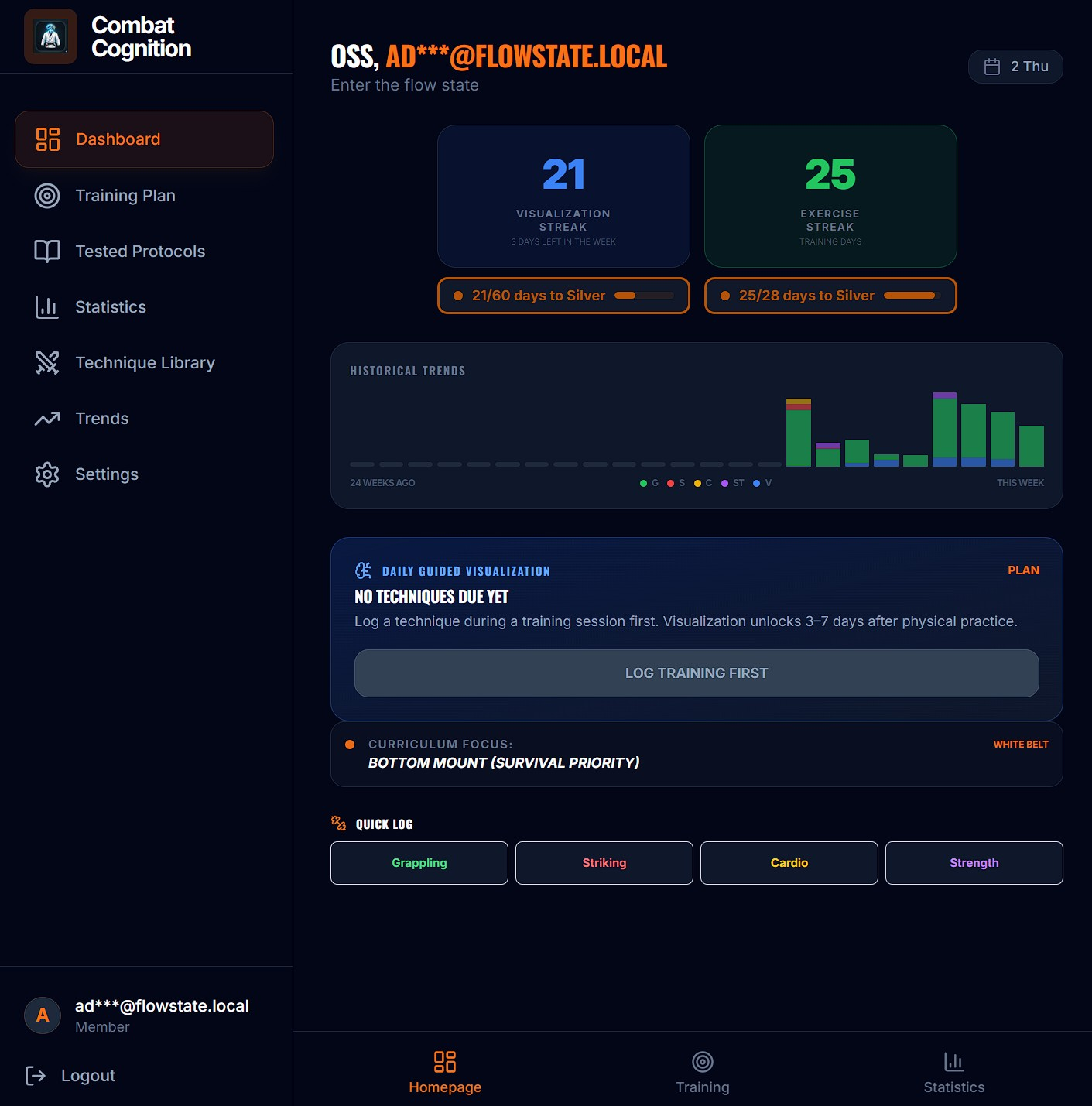Click the Quick Log crossed-tools icon
The height and width of the screenshot is (1106, 1092).
pyautogui.click(x=338, y=824)
